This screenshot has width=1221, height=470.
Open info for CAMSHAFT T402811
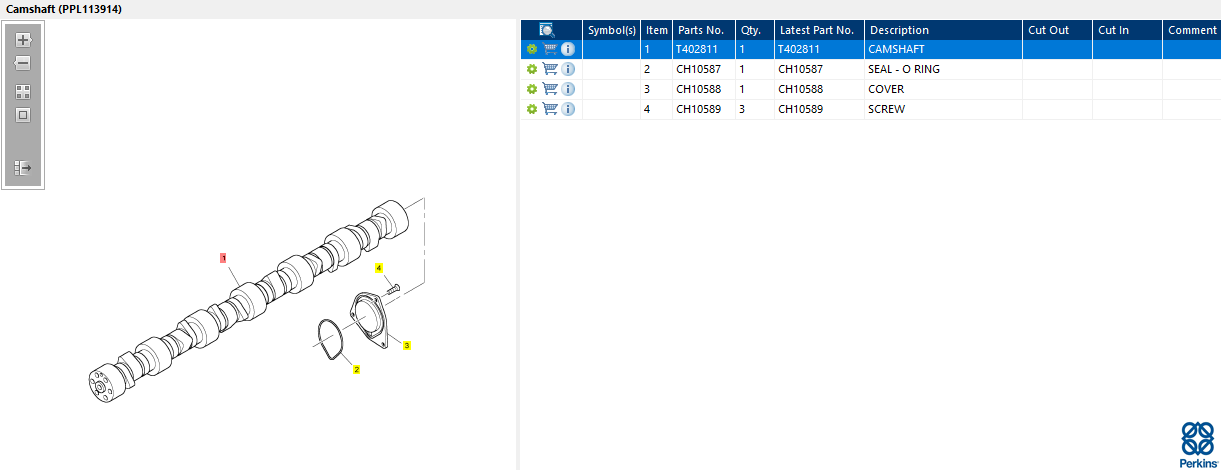pyautogui.click(x=568, y=49)
